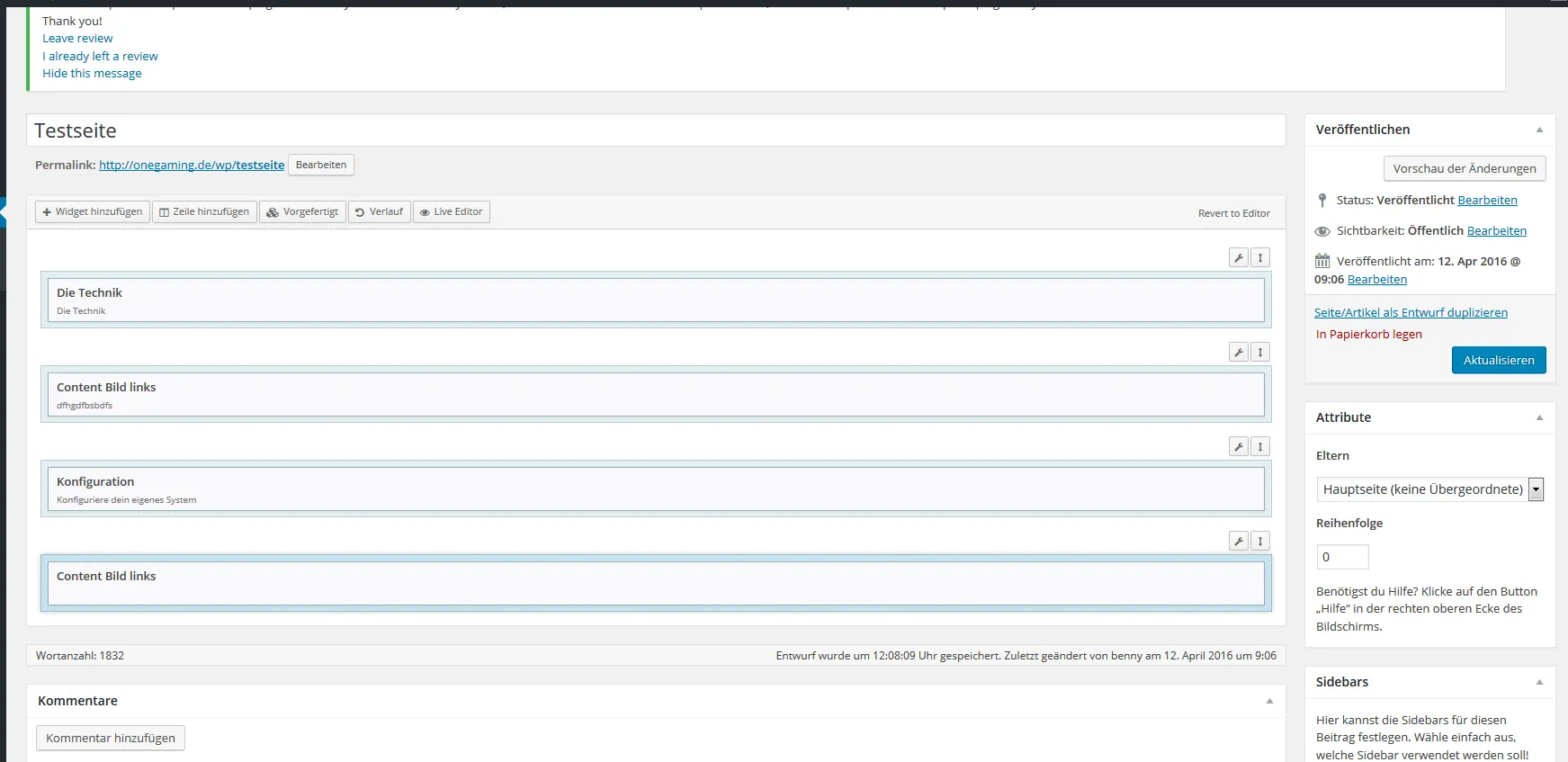Collapse the Kommentare section
The width and height of the screenshot is (1568, 762).
(1269, 702)
